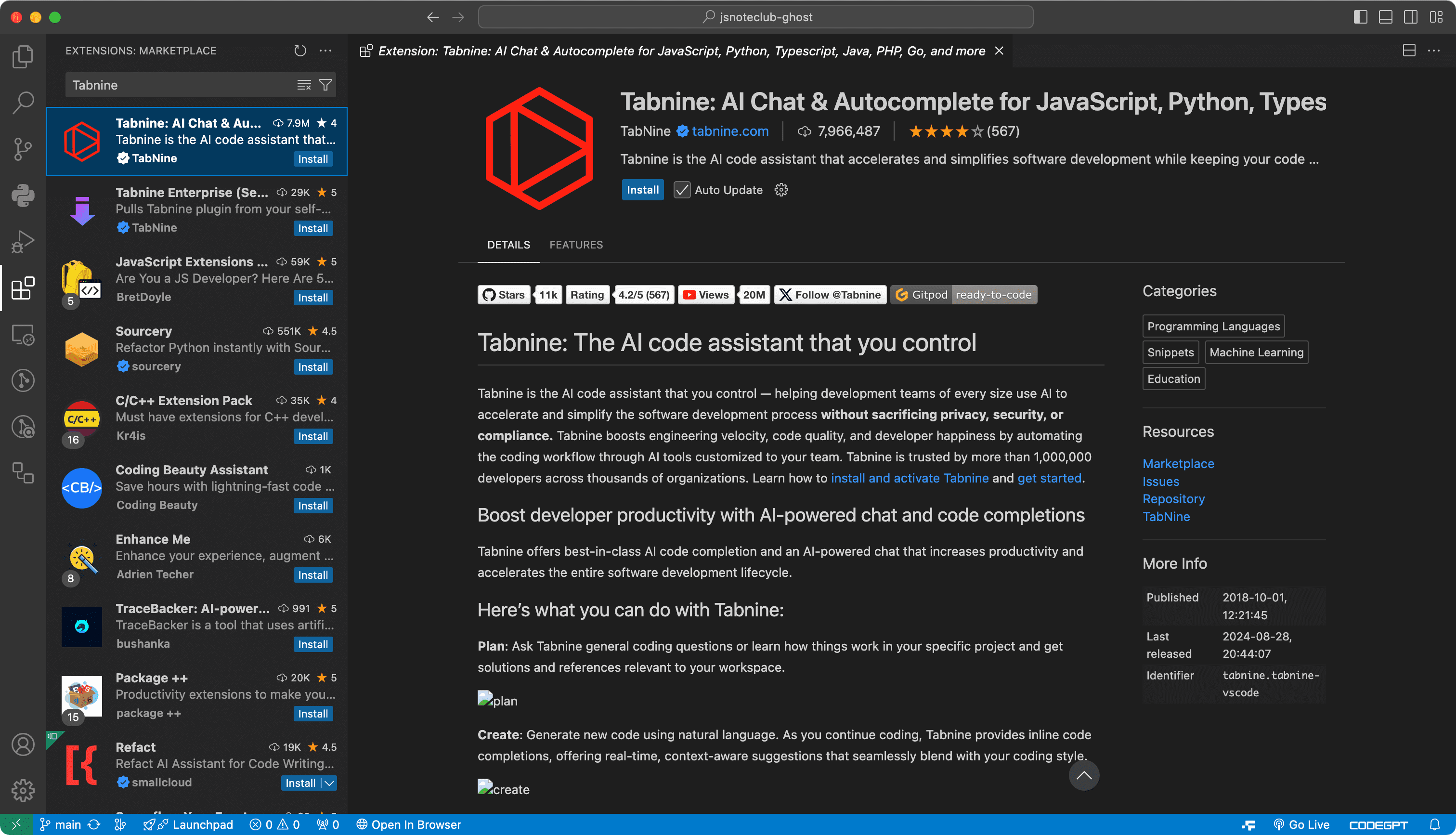The height and width of the screenshot is (835, 1456).
Task: Switch to the FEATURES tab
Action: [x=576, y=245]
